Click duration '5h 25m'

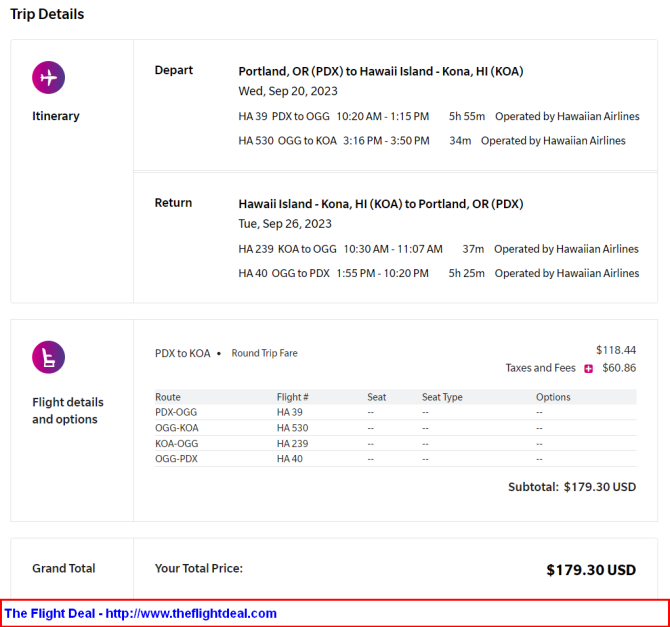[467, 273]
